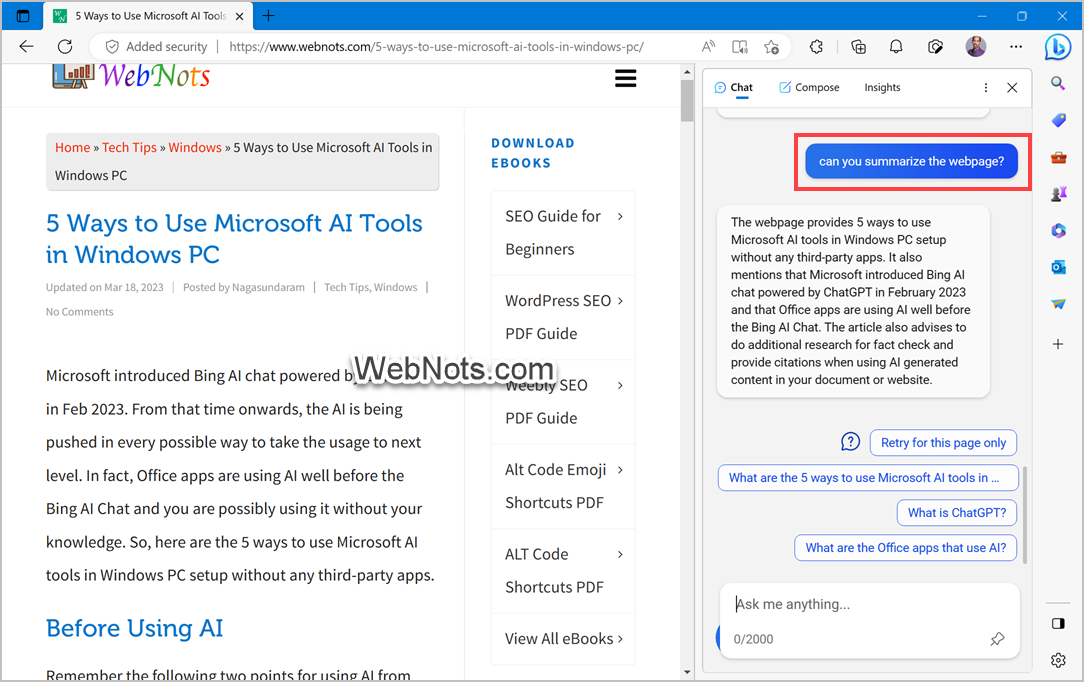Toggle the split screen icon near sidebar bottom

pos(1058,622)
